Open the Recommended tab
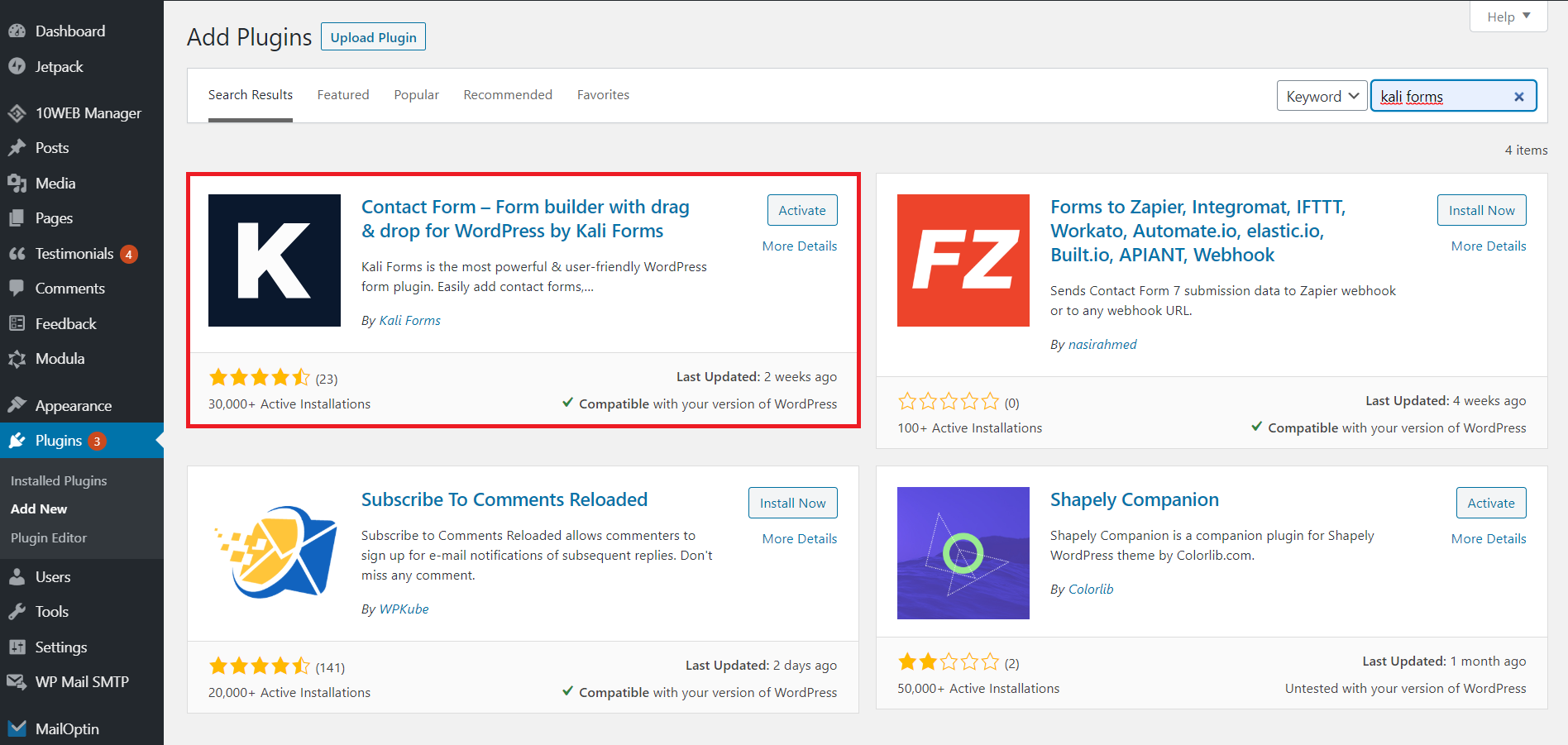Screen dimensions: 1568x745 click(507, 94)
